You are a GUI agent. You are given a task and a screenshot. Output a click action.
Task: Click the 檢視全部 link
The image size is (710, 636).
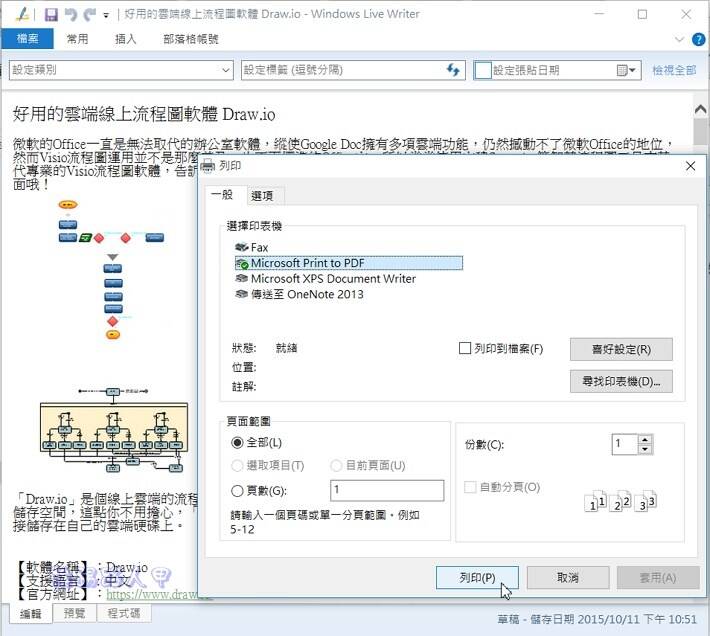tap(674, 70)
